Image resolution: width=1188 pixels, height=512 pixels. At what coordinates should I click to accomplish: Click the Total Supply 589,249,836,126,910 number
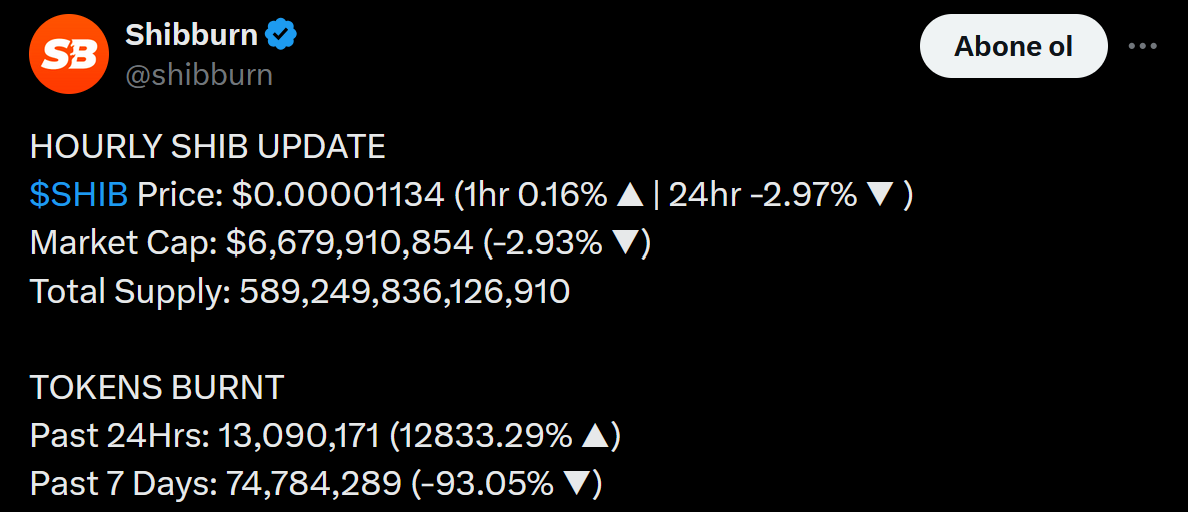[405, 292]
